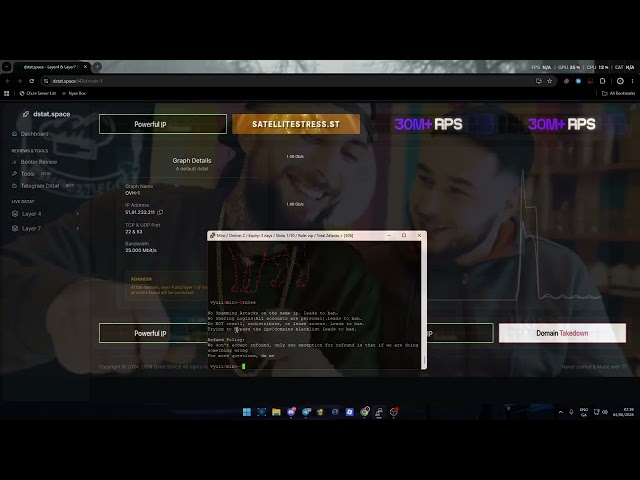Viewport: 640px width, 480px height.
Task: Open the Chrome profile icon
Action: [x=620, y=81]
